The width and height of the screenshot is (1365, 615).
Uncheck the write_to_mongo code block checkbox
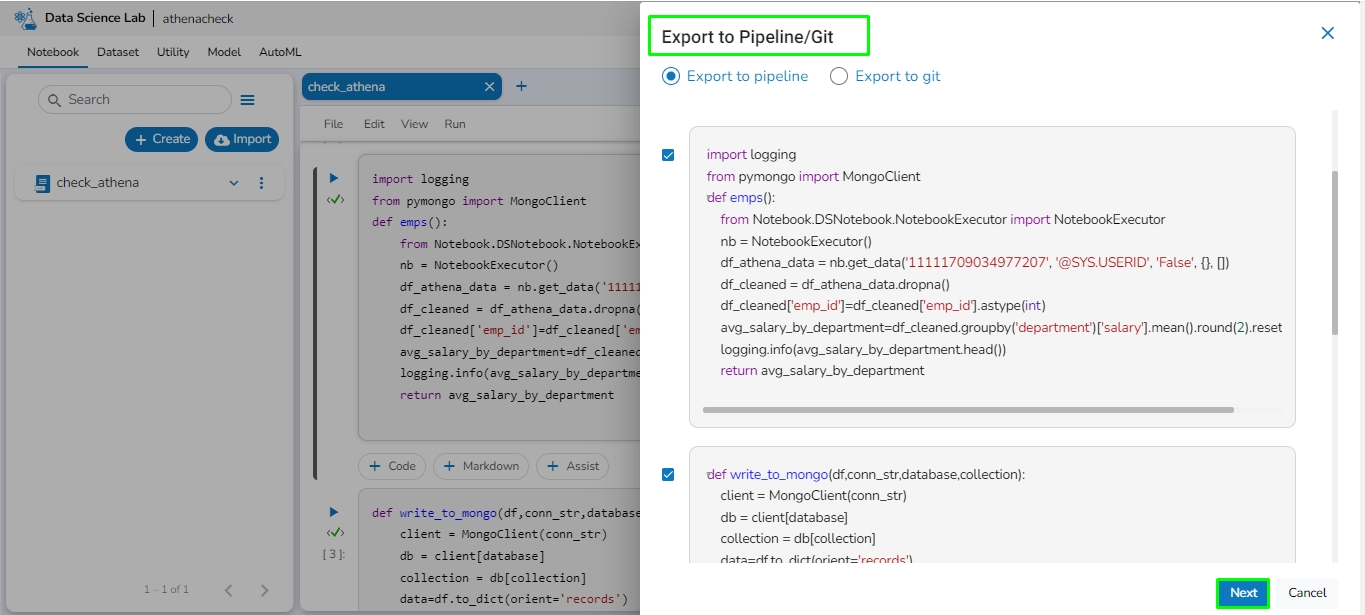click(x=668, y=475)
